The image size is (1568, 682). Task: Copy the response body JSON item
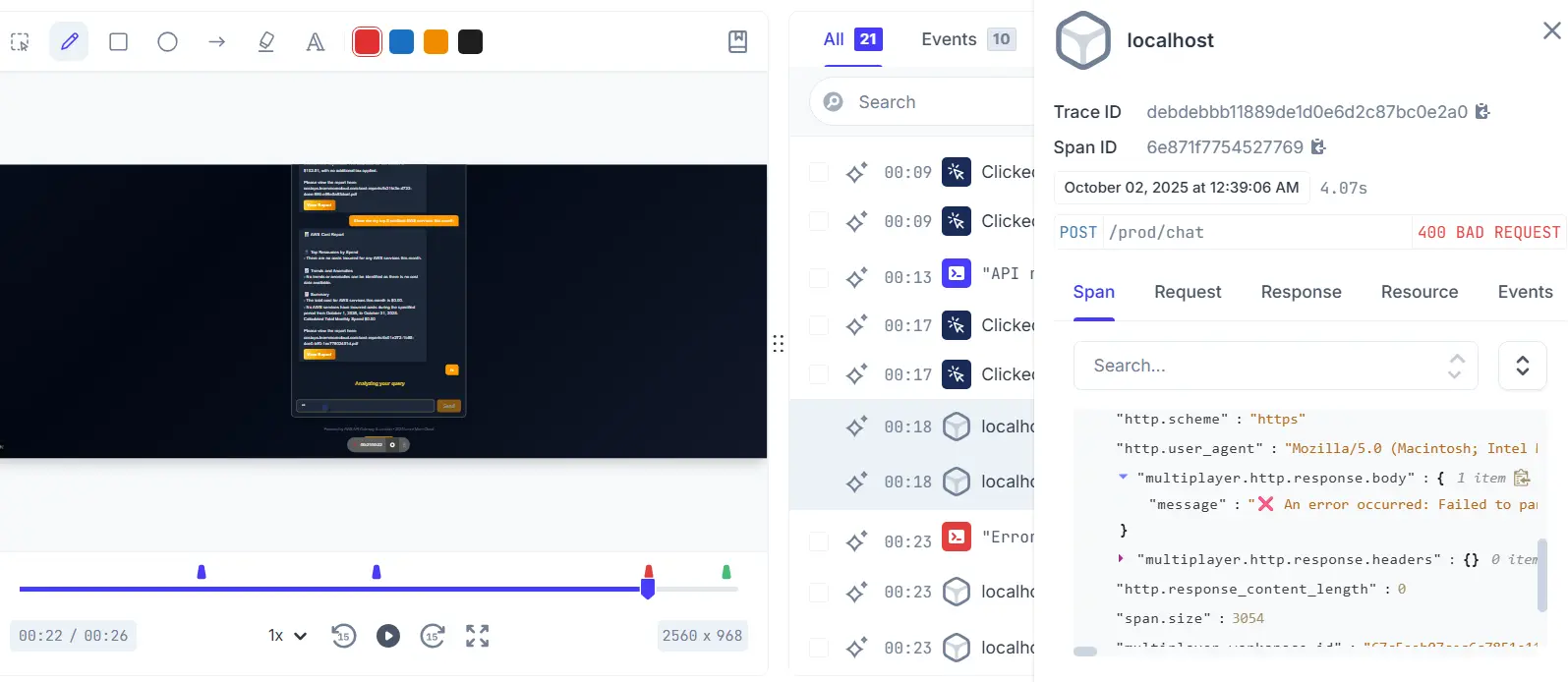tap(1522, 479)
